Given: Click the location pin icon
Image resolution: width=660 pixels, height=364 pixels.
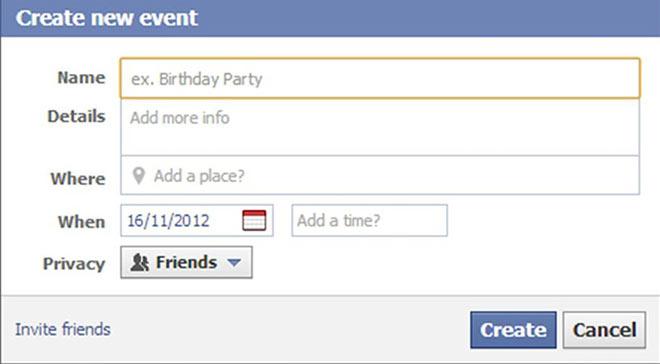Looking at the screenshot, I should (x=138, y=175).
